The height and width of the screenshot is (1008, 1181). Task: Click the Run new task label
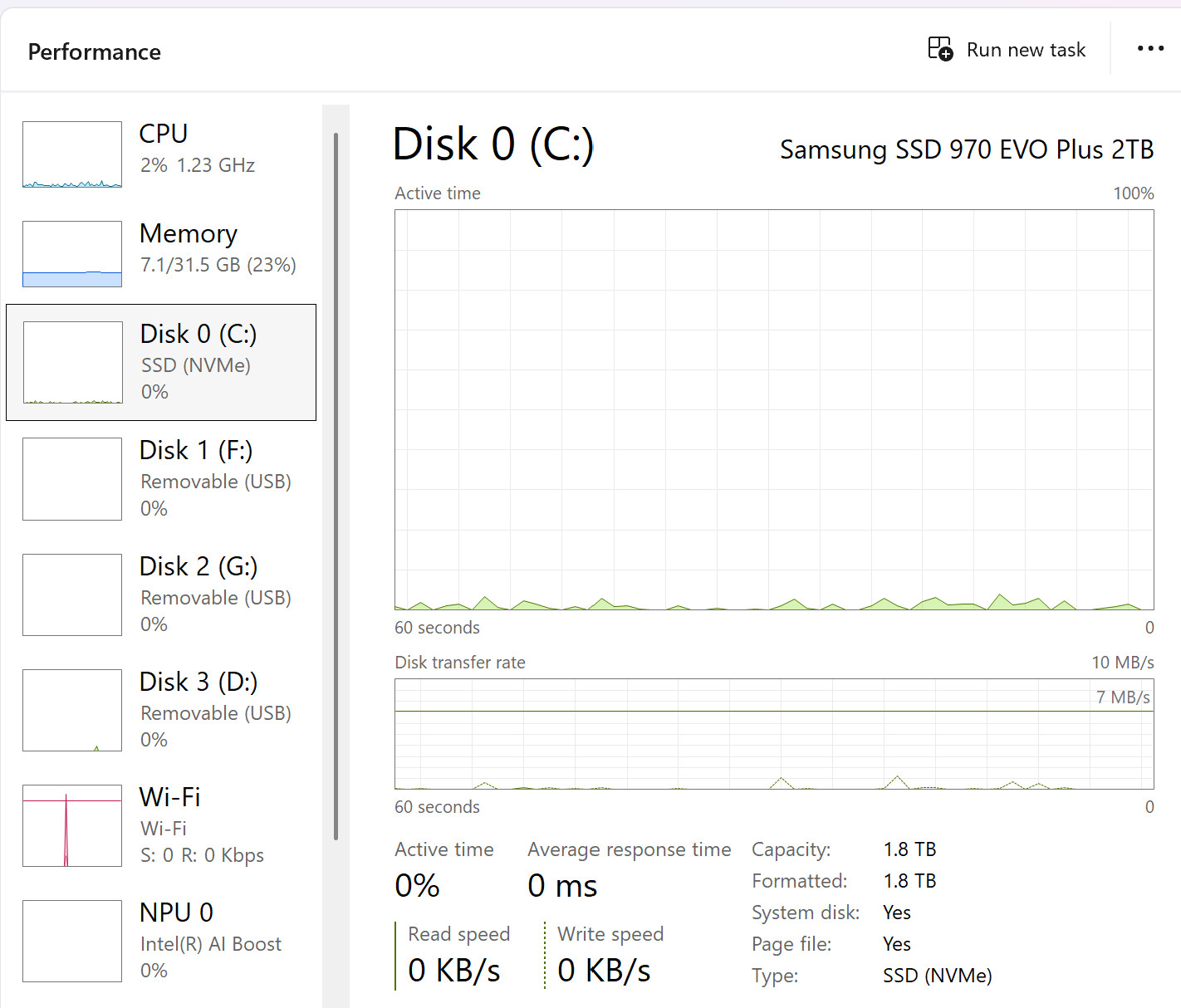click(x=1026, y=50)
